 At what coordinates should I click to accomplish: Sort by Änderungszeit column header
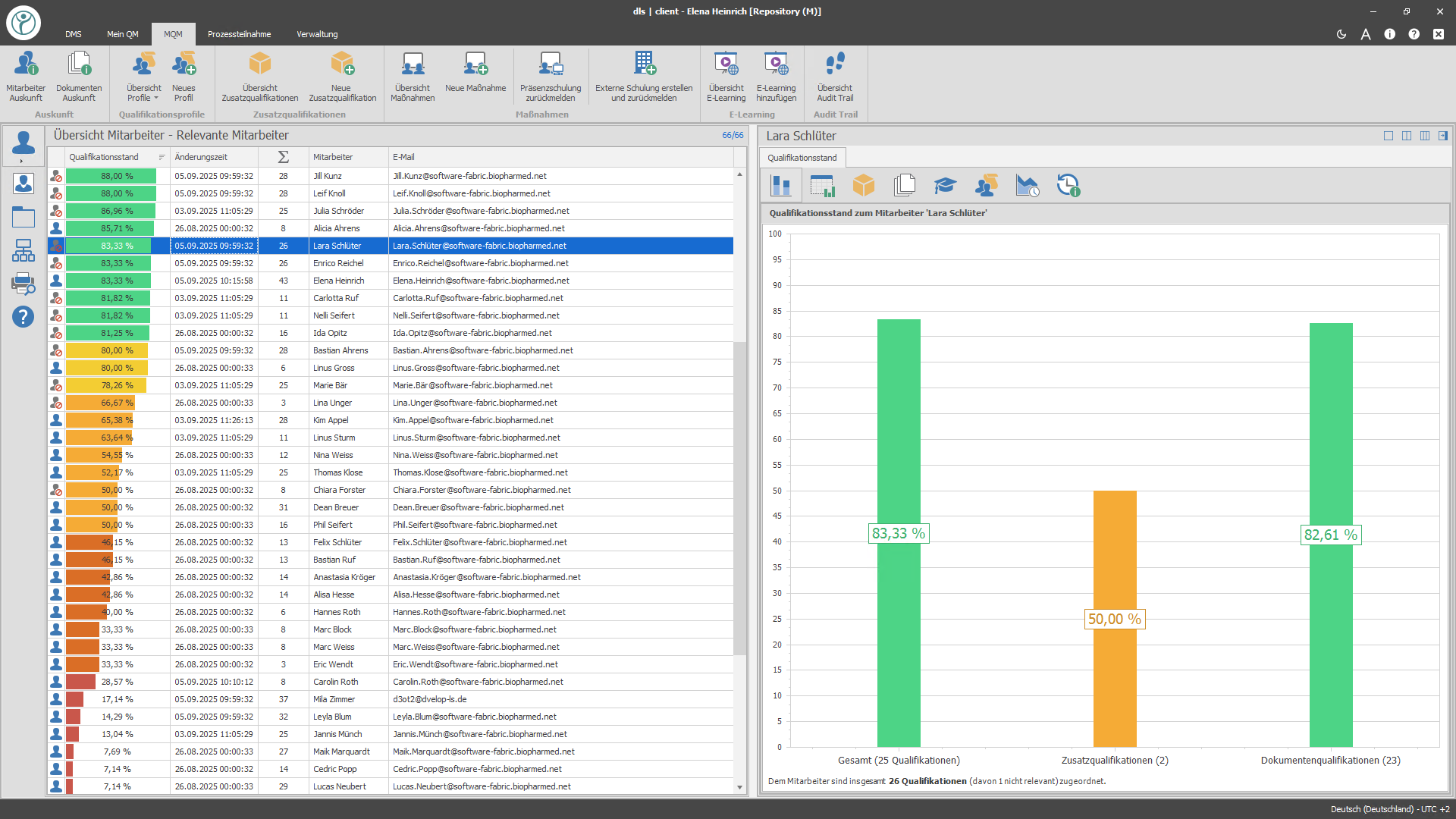[201, 157]
